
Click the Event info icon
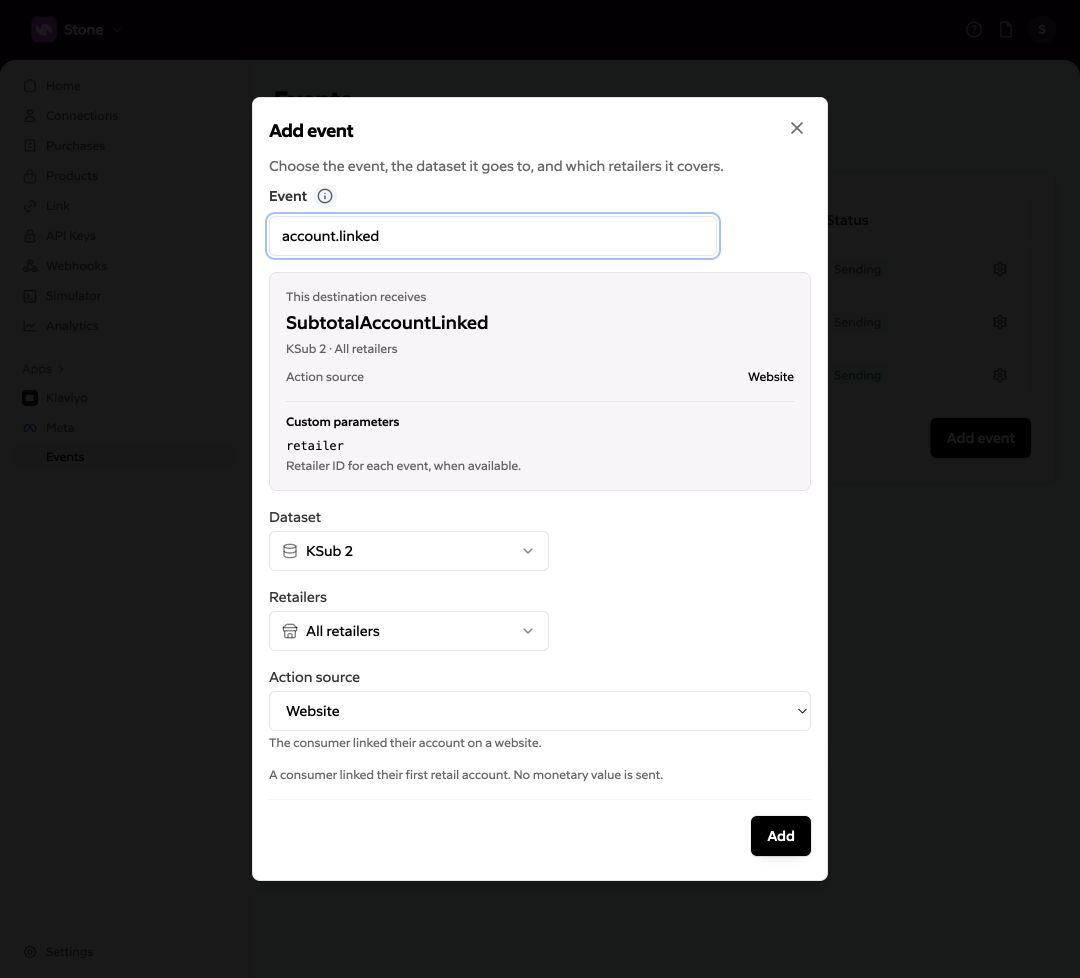[324, 196]
